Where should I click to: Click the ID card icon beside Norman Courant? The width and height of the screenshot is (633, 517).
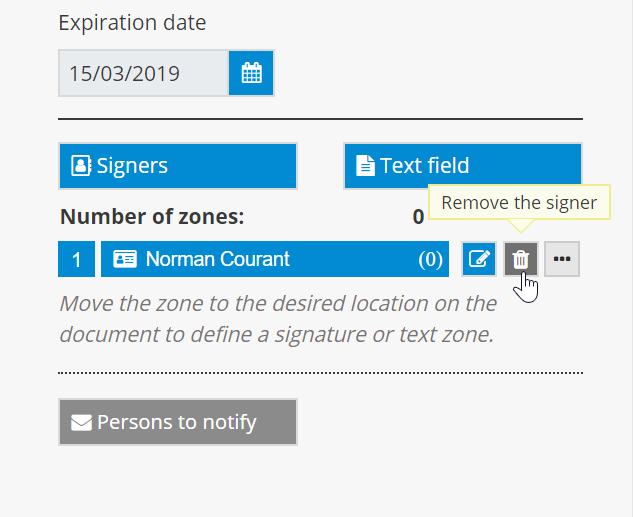(x=125, y=259)
